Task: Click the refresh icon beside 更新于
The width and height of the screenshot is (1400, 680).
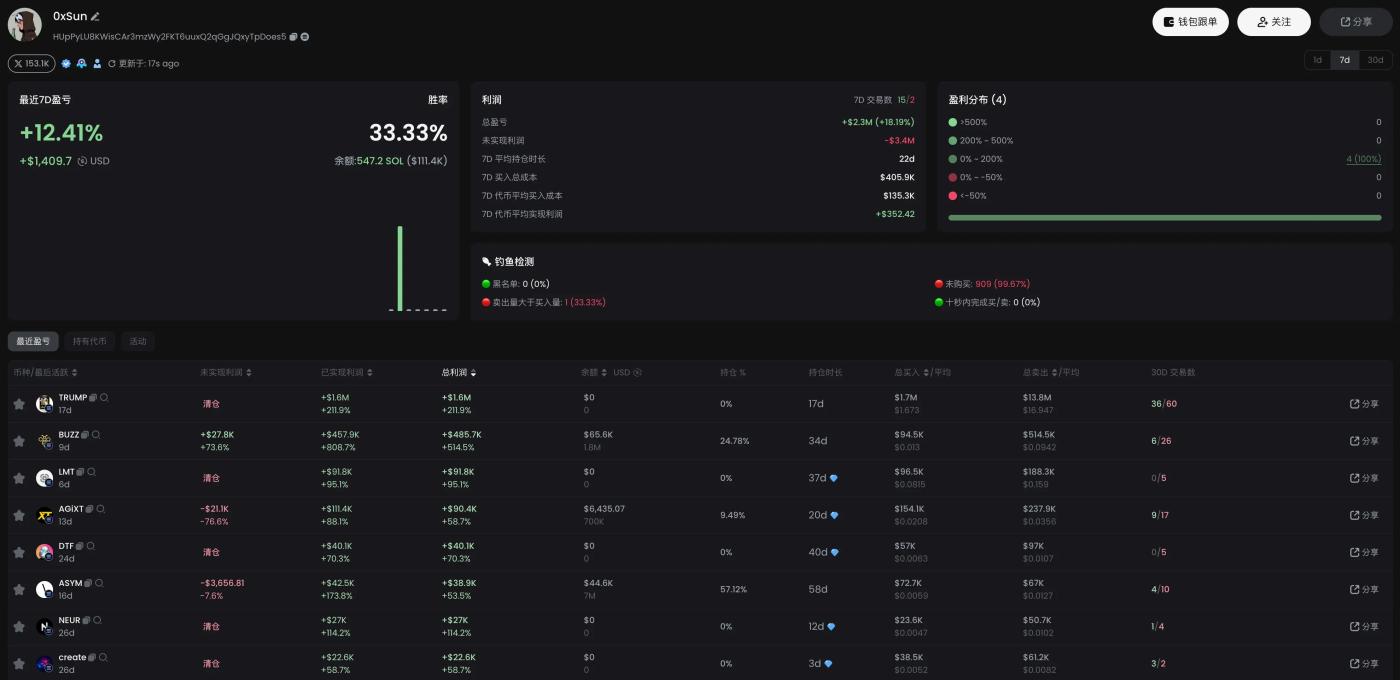Action: tap(112, 64)
